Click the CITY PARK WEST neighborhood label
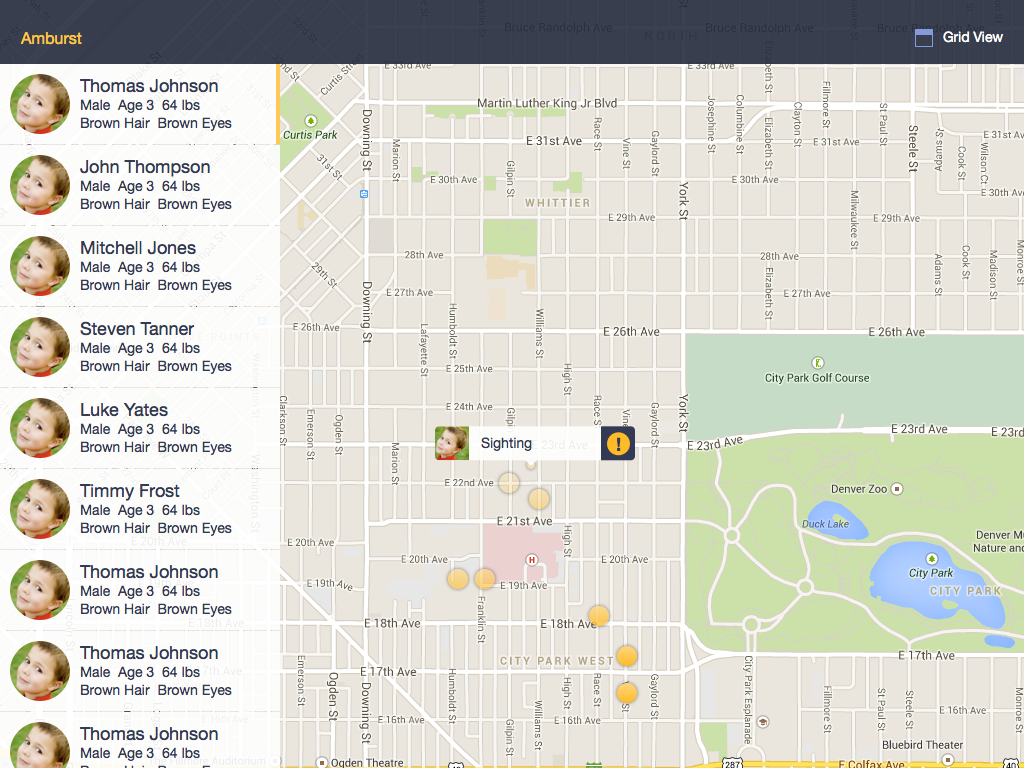 click(557, 661)
